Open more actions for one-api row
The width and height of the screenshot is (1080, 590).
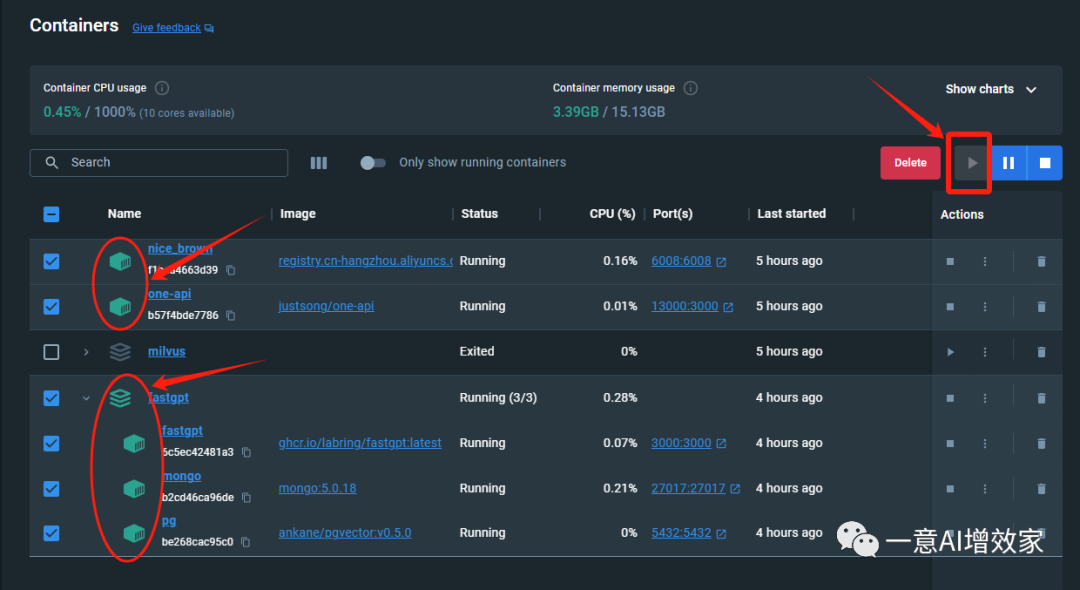tap(985, 307)
